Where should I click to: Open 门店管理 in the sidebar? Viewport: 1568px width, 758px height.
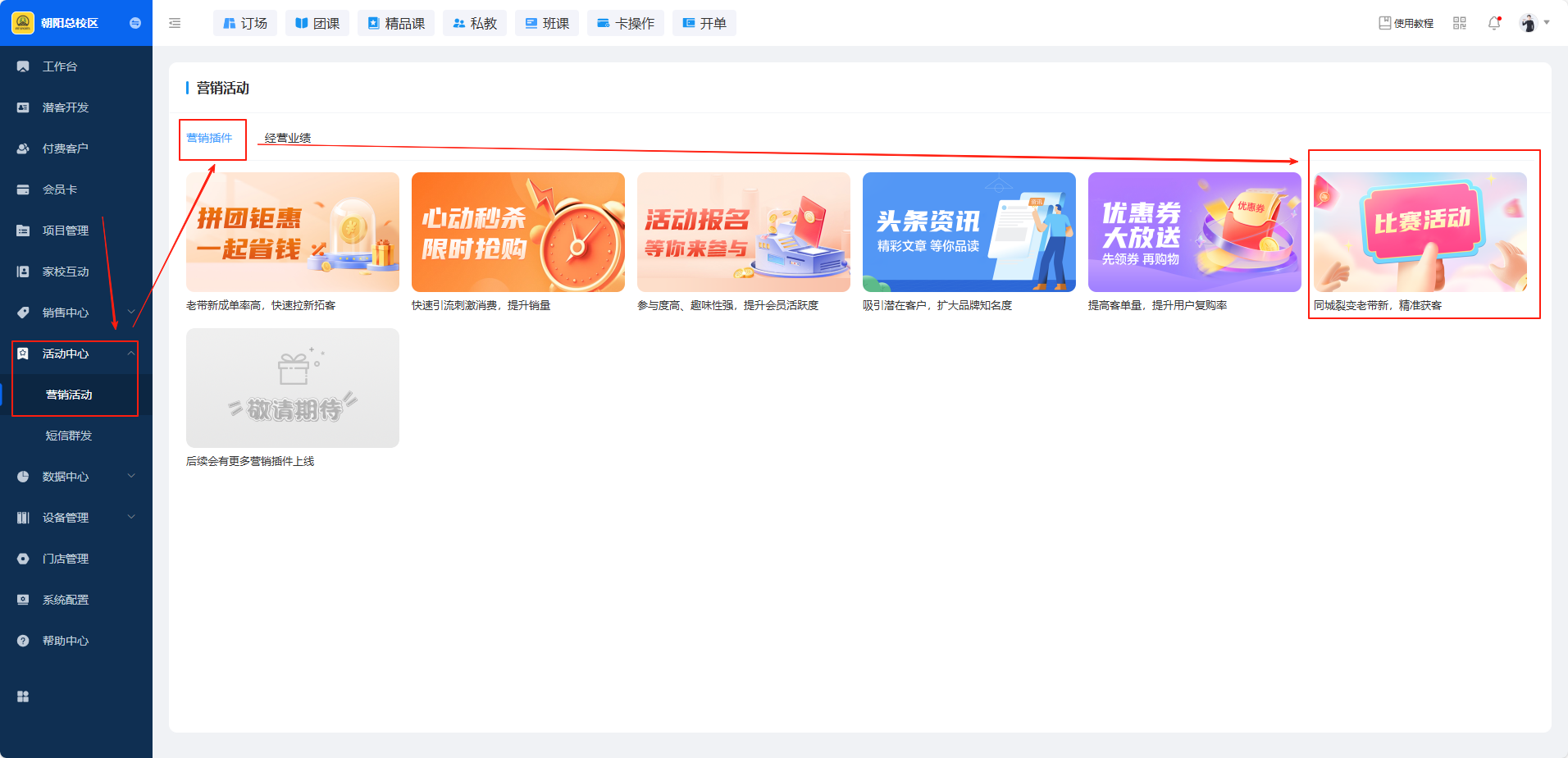[66, 559]
